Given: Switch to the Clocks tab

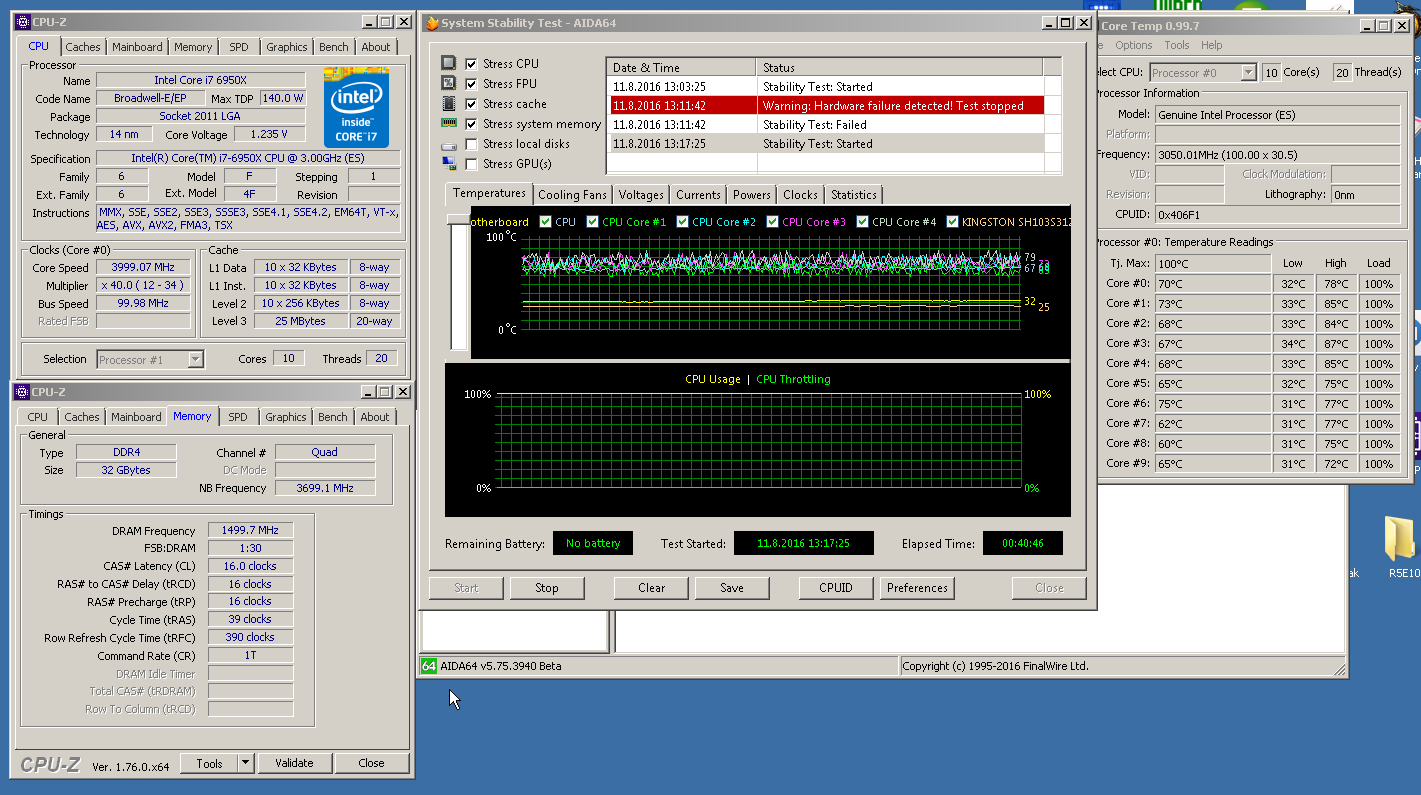Looking at the screenshot, I should [800, 195].
